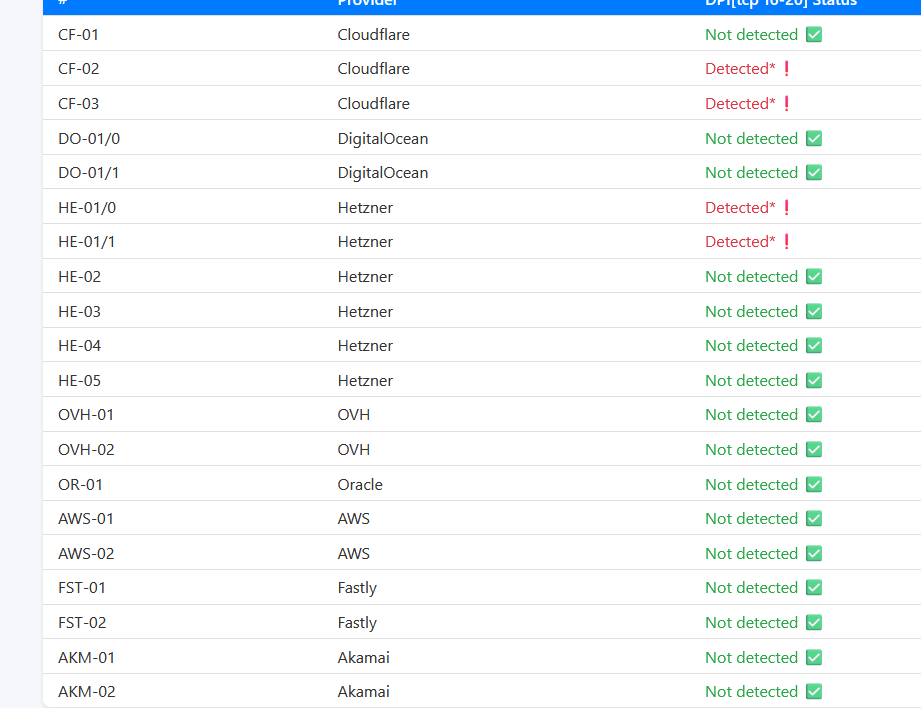Click the Oracle provider cell
The height and width of the screenshot is (708, 921).
pos(360,485)
